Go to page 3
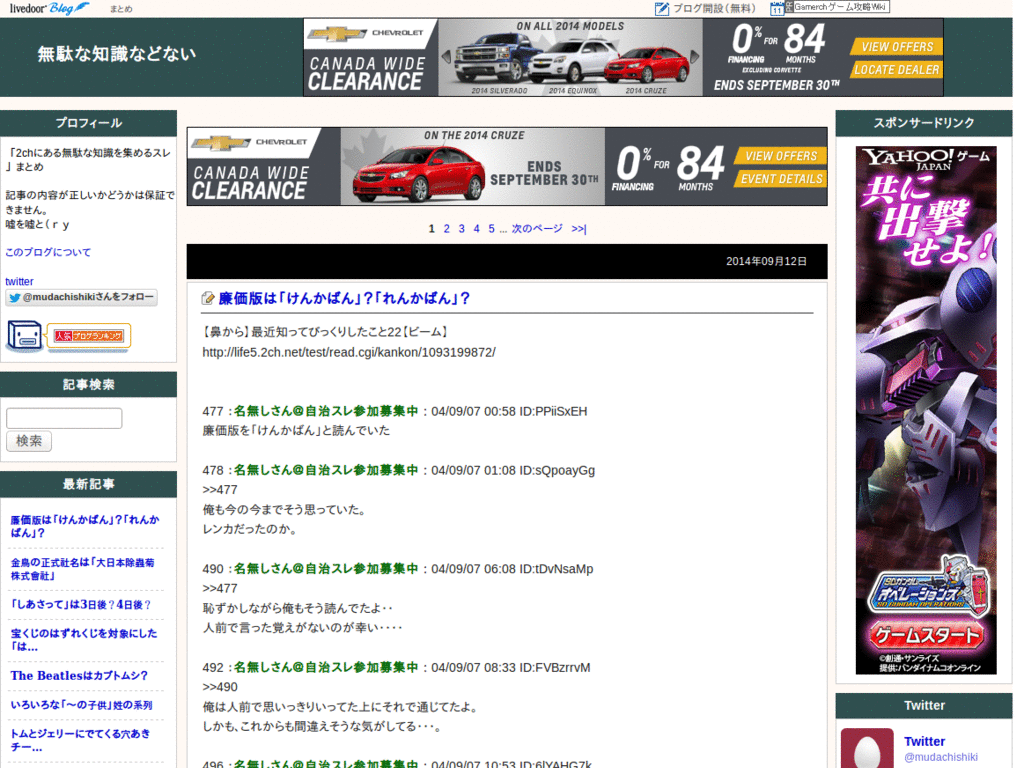This screenshot has height=768, width=1024. click(462, 229)
